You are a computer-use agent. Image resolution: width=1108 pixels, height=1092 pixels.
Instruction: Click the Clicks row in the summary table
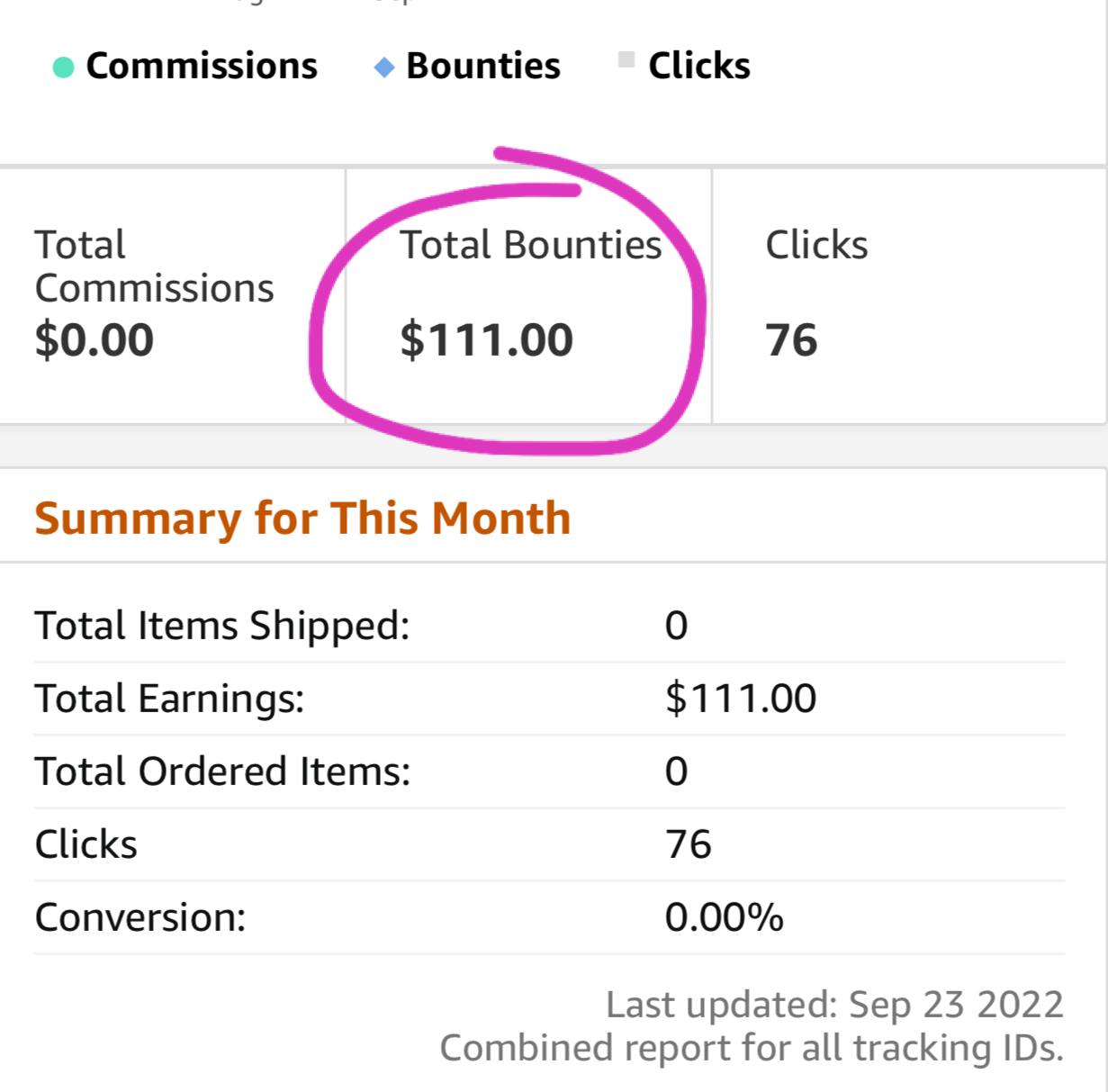pyautogui.click(x=549, y=844)
